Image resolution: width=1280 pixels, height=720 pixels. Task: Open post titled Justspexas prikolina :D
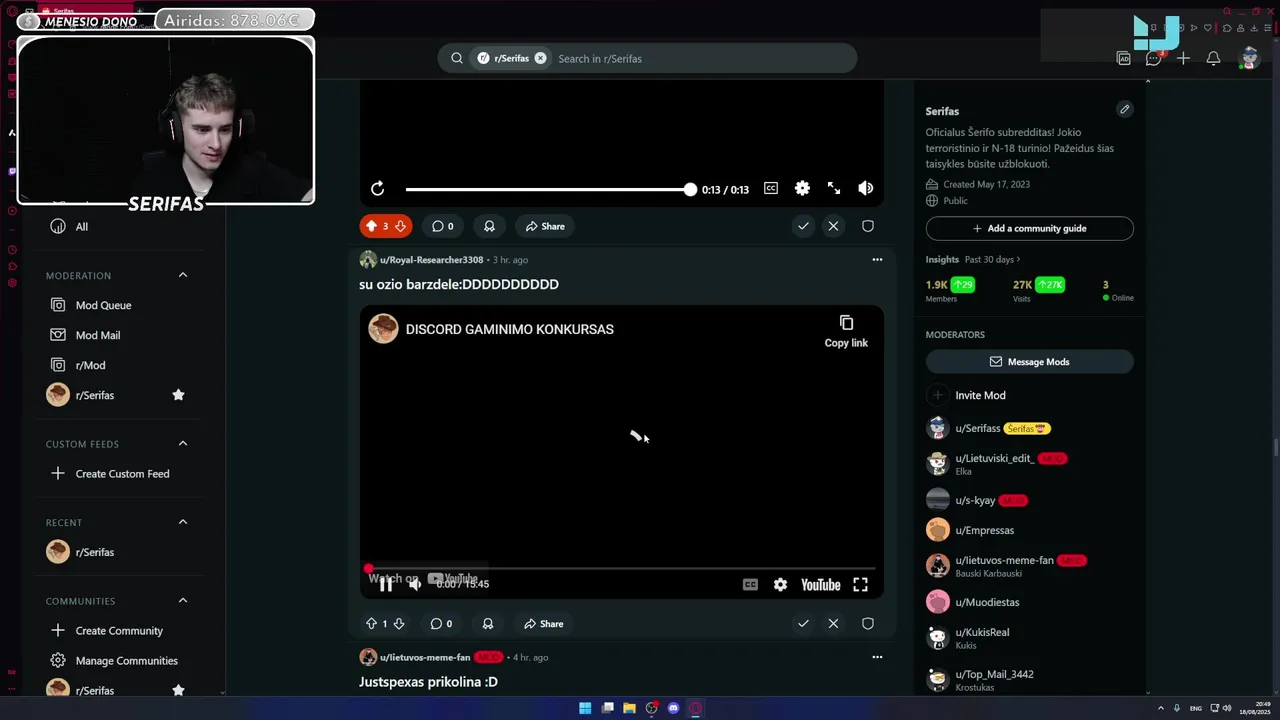[428, 682]
